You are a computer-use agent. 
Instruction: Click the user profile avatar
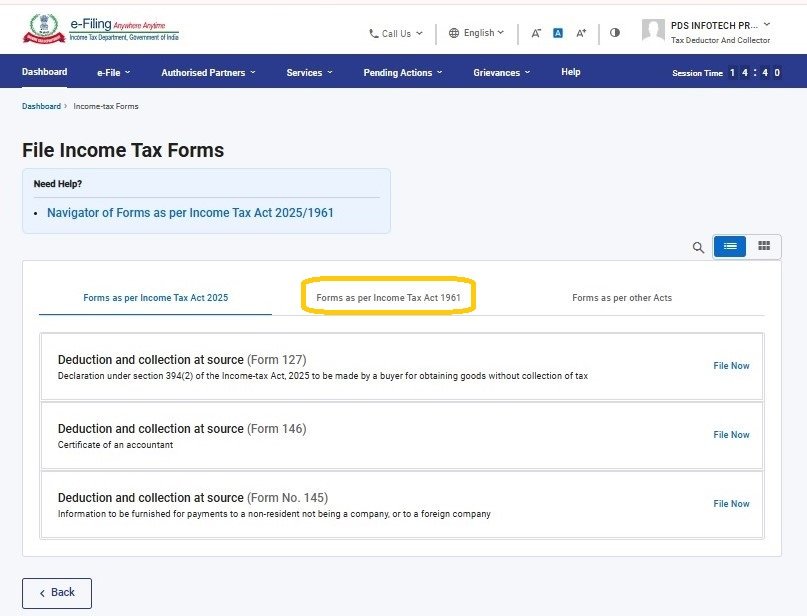(x=653, y=30)
